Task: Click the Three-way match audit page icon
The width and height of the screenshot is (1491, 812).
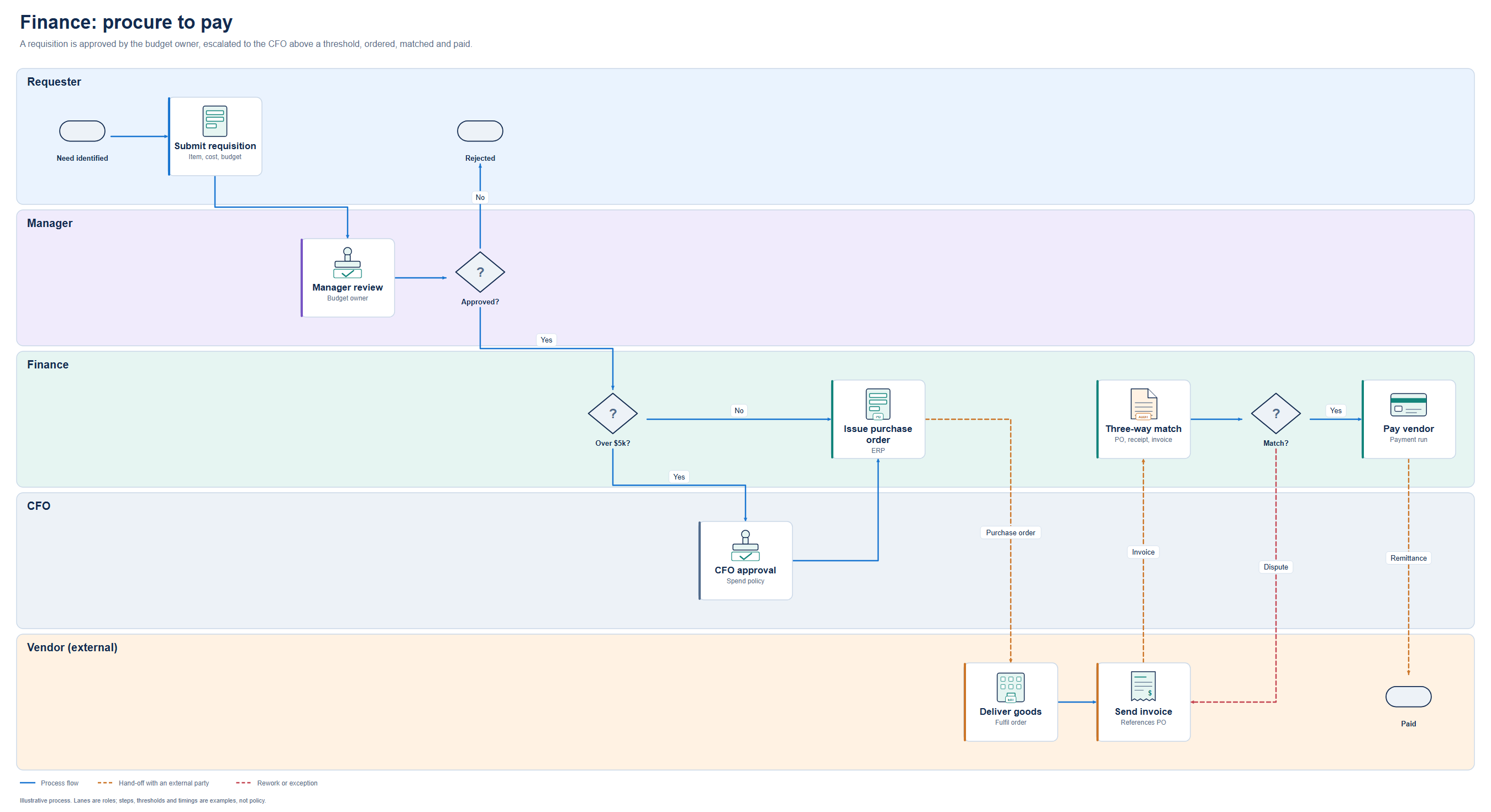Action: tap(1143, 404)
